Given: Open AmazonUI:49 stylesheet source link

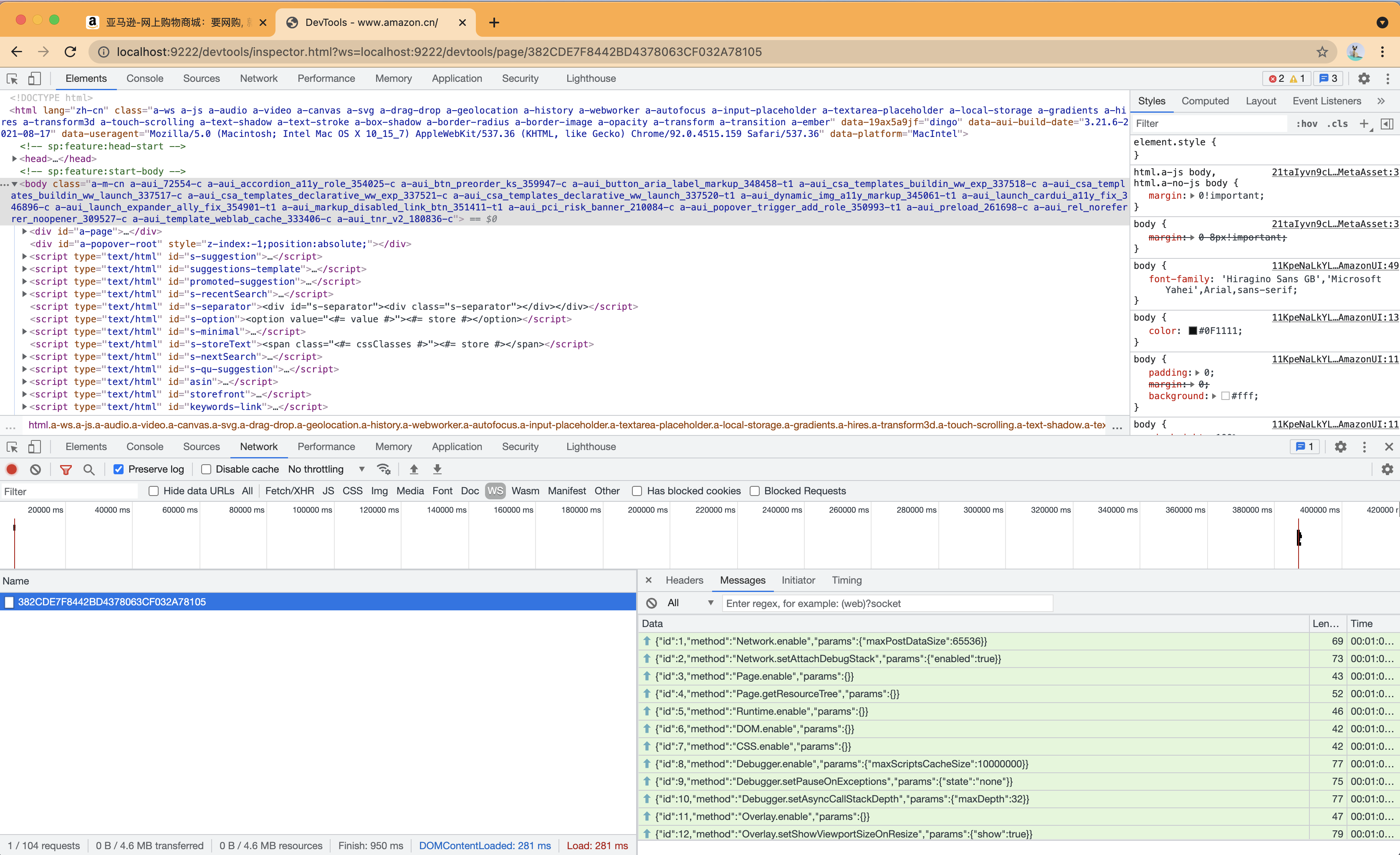Looking at the screenshot, I should [1334, 265].
